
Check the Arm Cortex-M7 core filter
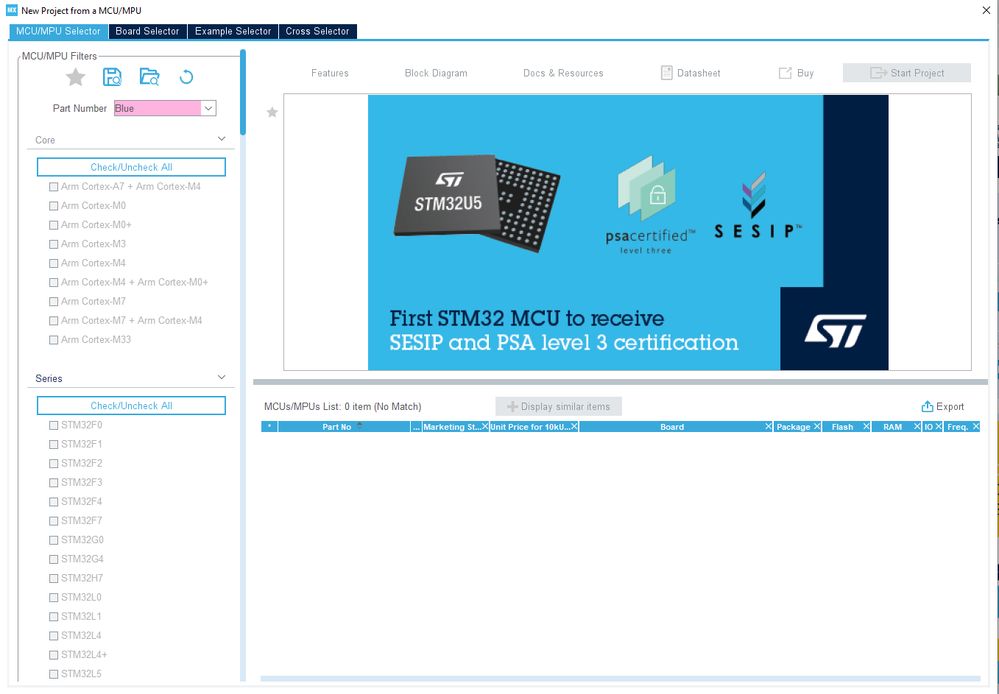coord(54,301)
